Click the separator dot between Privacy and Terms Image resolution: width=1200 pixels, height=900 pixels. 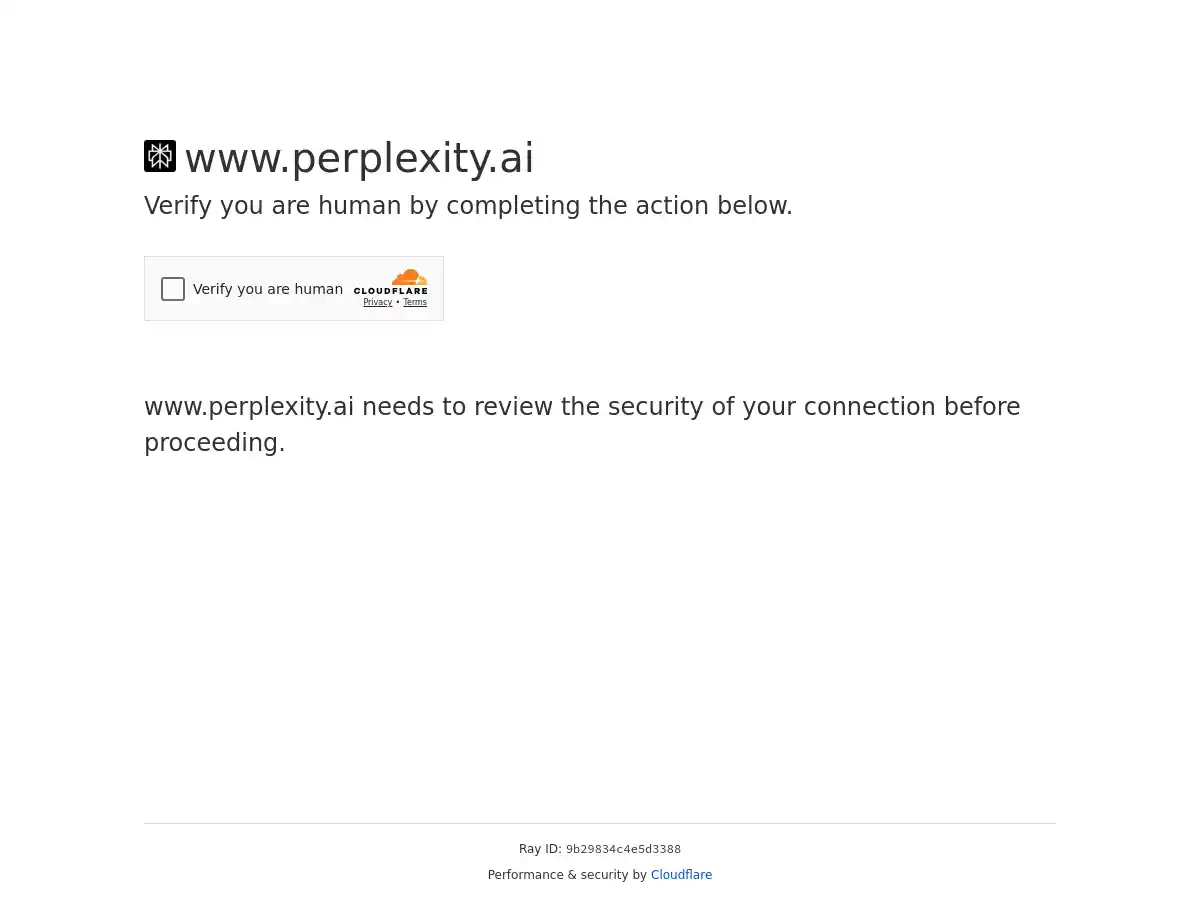397,302
